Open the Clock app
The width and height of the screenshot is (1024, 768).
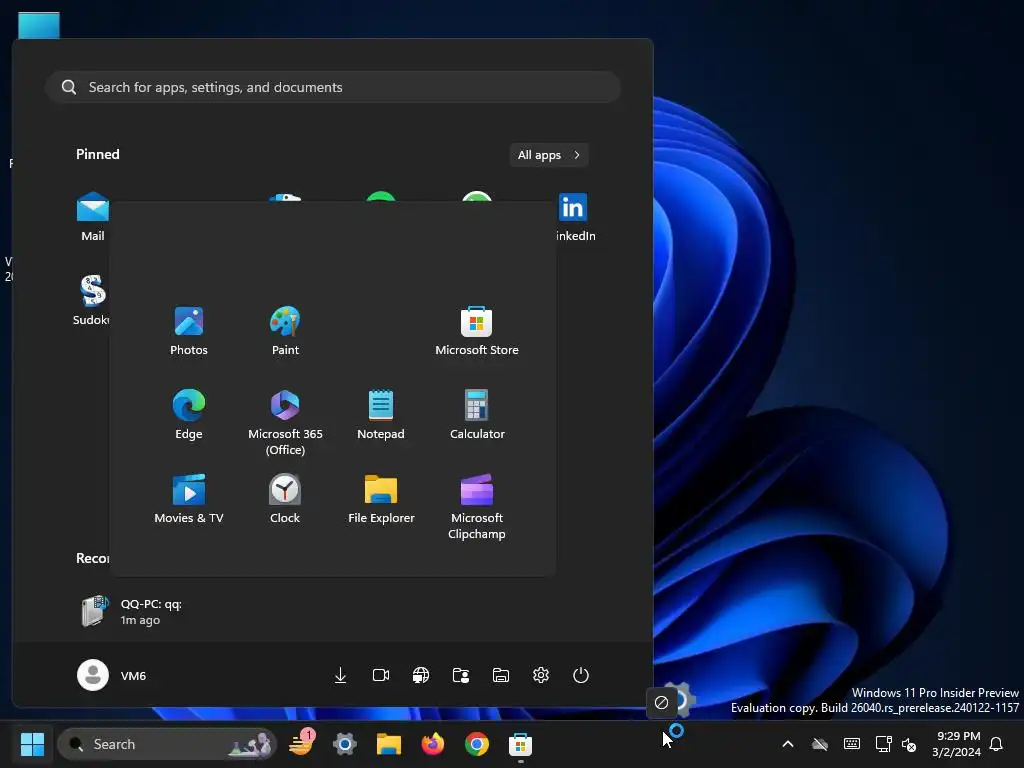pyautogui.click(x=285, y=499)
